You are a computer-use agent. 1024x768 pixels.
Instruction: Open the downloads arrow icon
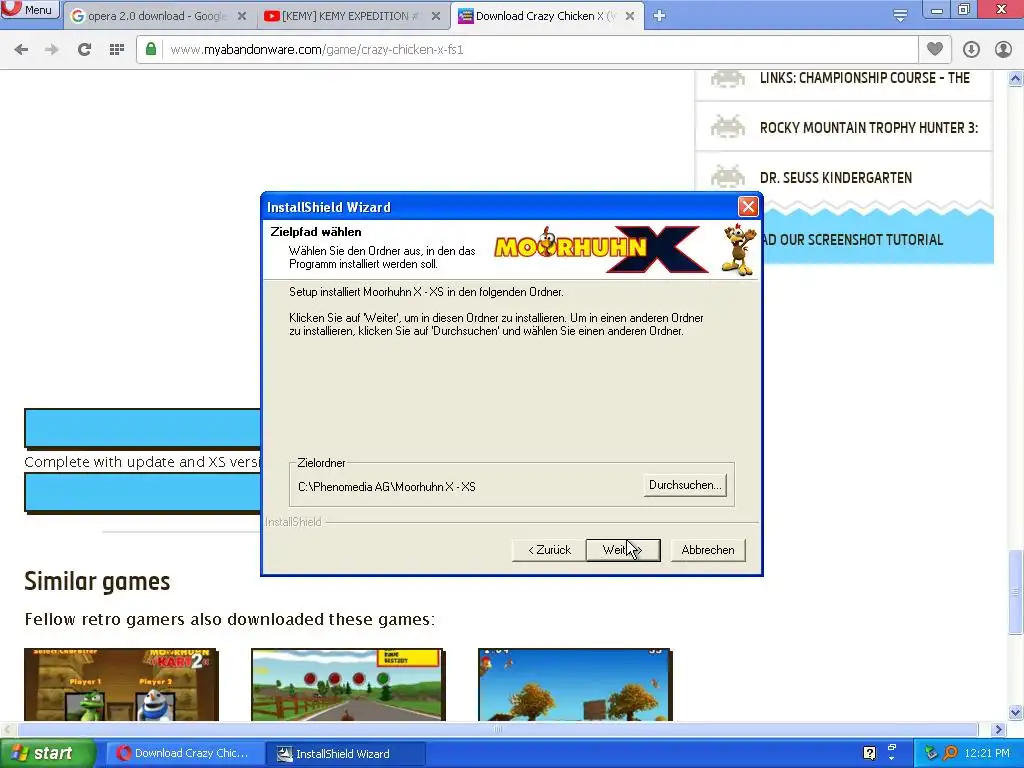[x=971, y=49]
